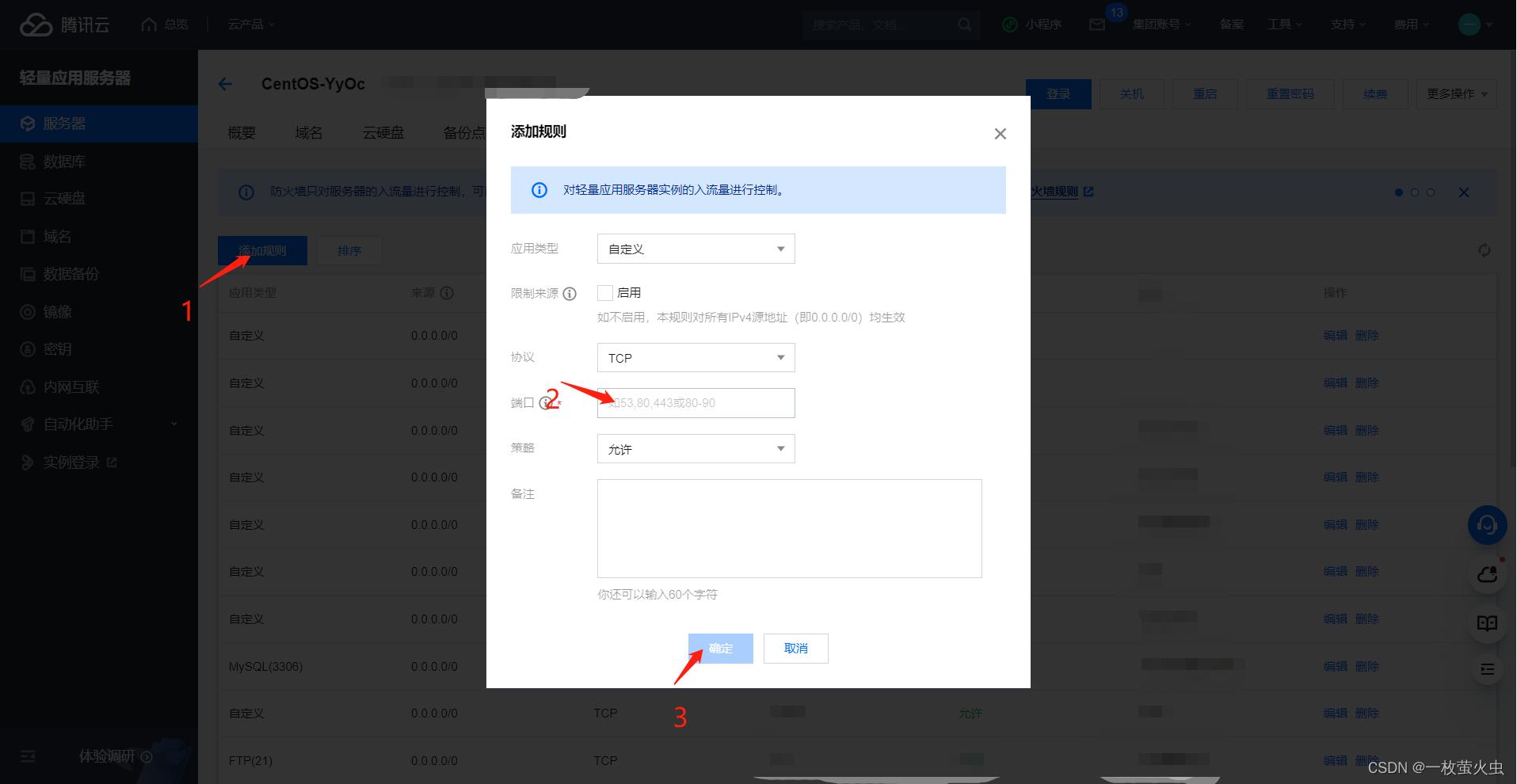1517x784 pixels.
Task: Open the 策略 dropdown showing 允许
Action: (696, 449)
